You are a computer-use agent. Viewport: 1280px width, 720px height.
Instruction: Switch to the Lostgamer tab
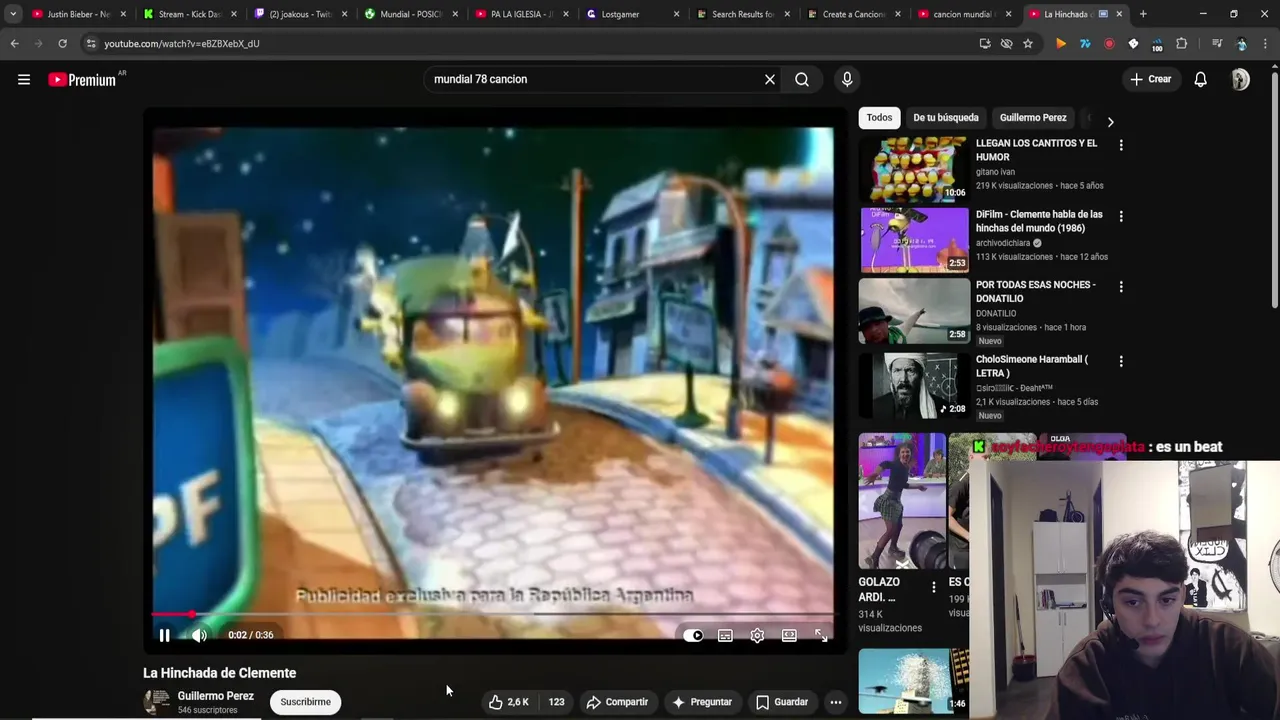click(632, 14)
